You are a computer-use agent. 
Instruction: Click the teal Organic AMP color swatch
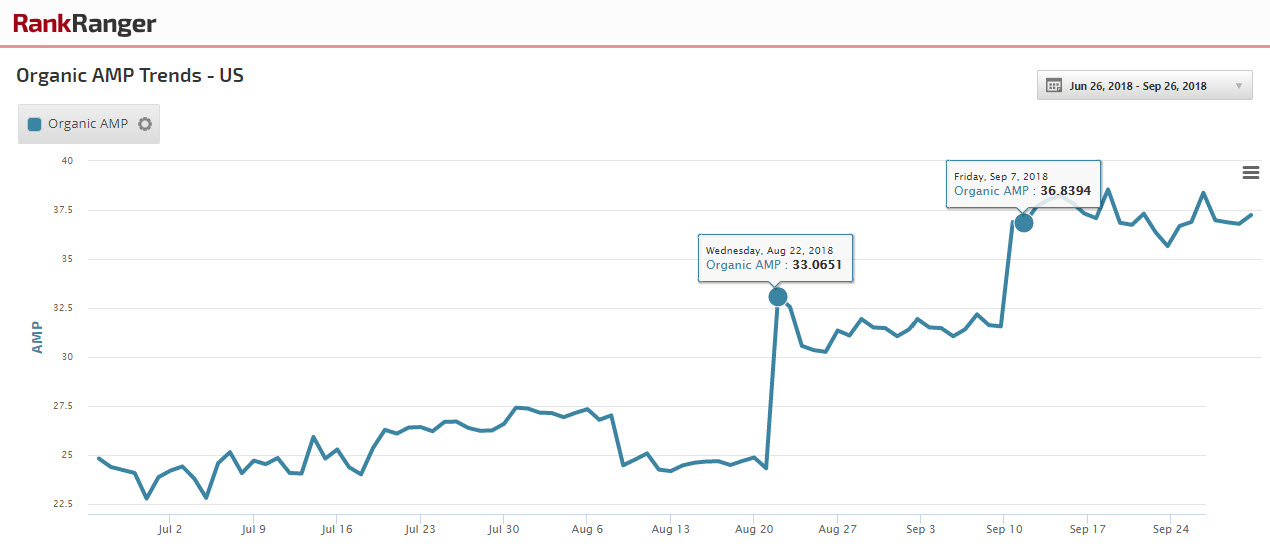point(35,124)
